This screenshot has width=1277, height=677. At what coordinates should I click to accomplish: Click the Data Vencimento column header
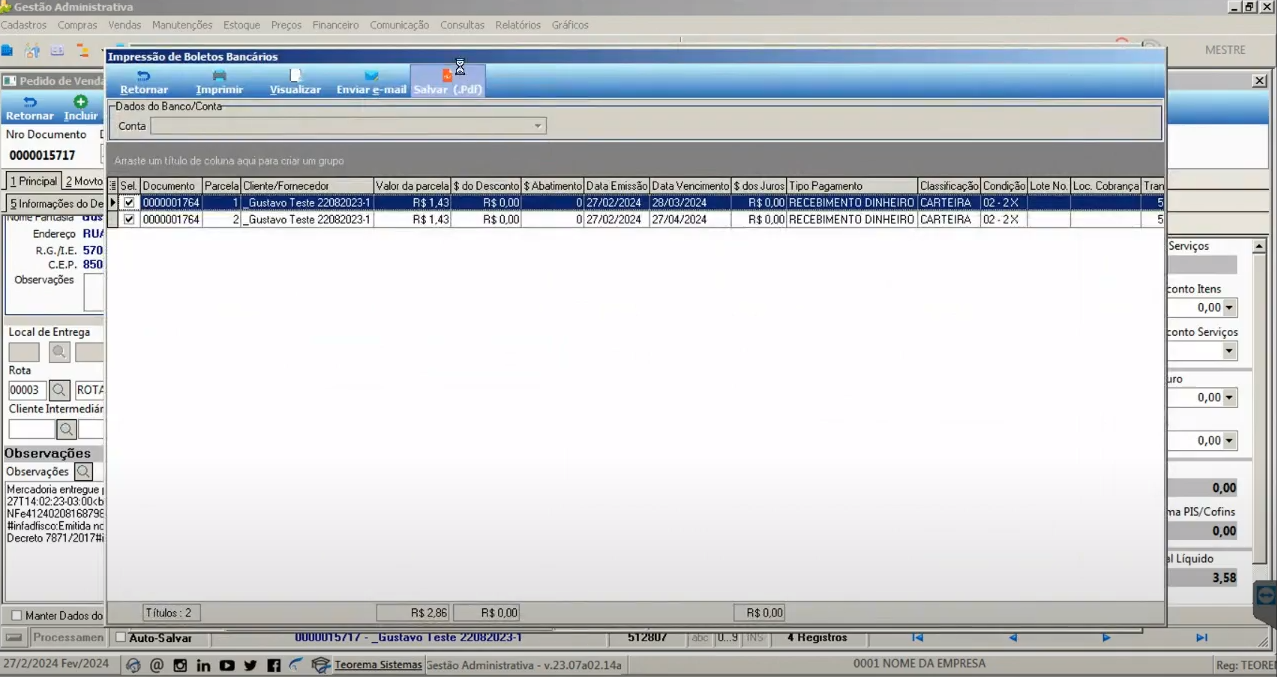(690, 186)
